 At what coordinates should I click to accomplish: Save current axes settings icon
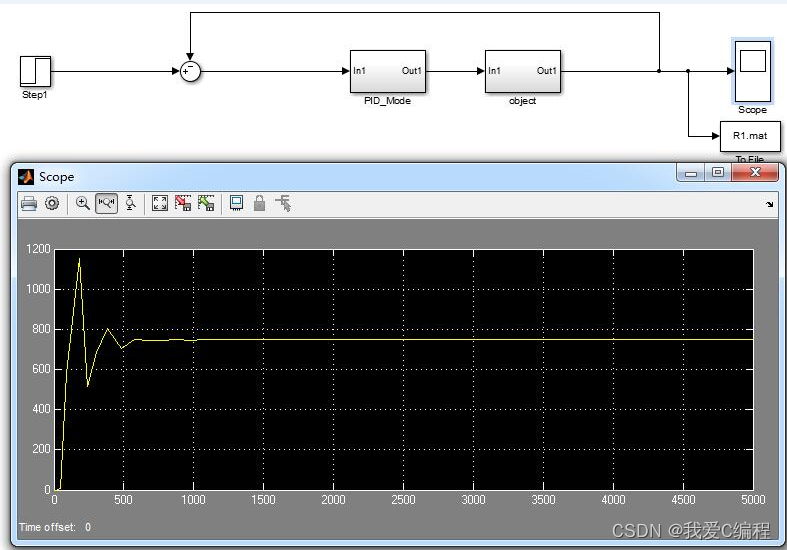point(183,203)
